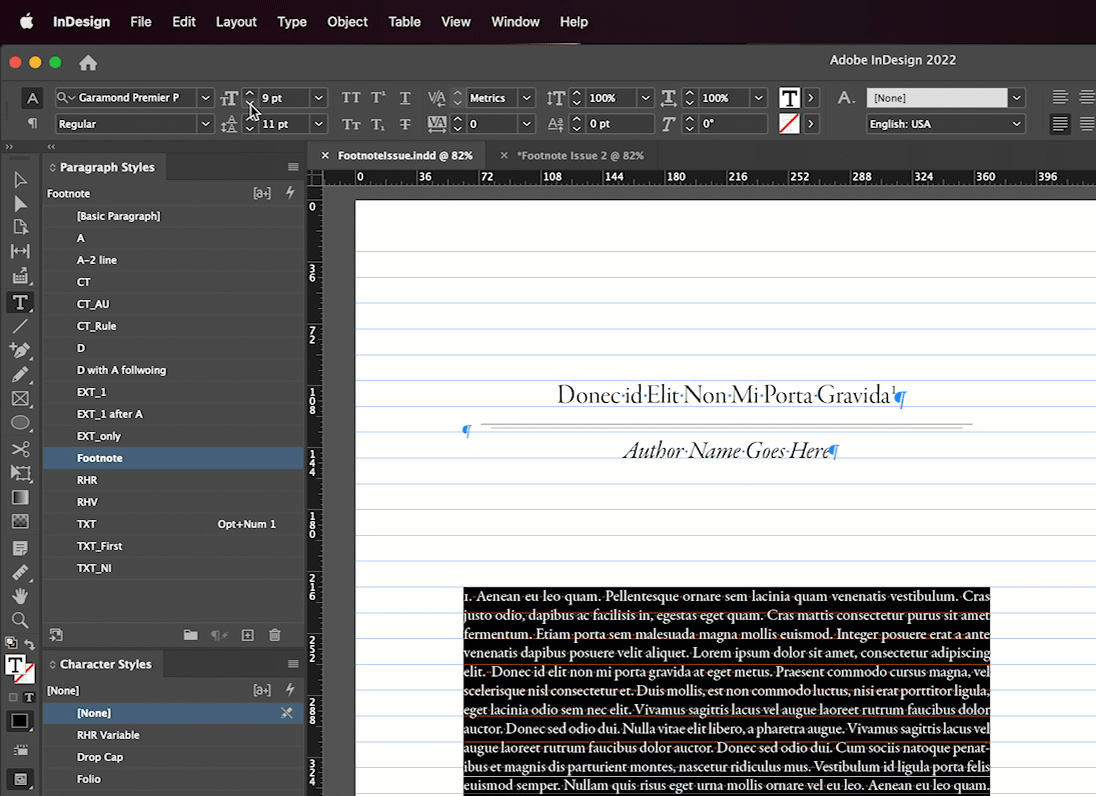
Task: Select the Direct Selection tool
Action: (x=20, y=203)
